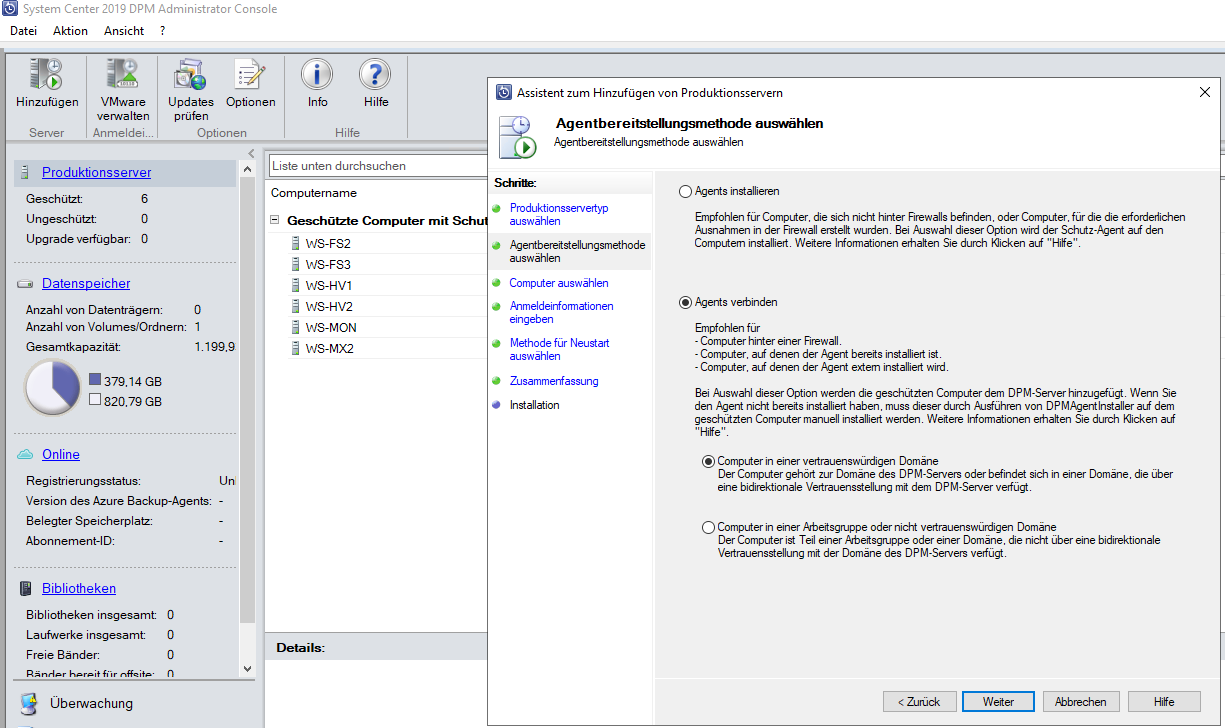Click the DPM console title bar icon
The height and width of the screenshot is (728, 1225).
pyautogui.click(x=8, y=9)
